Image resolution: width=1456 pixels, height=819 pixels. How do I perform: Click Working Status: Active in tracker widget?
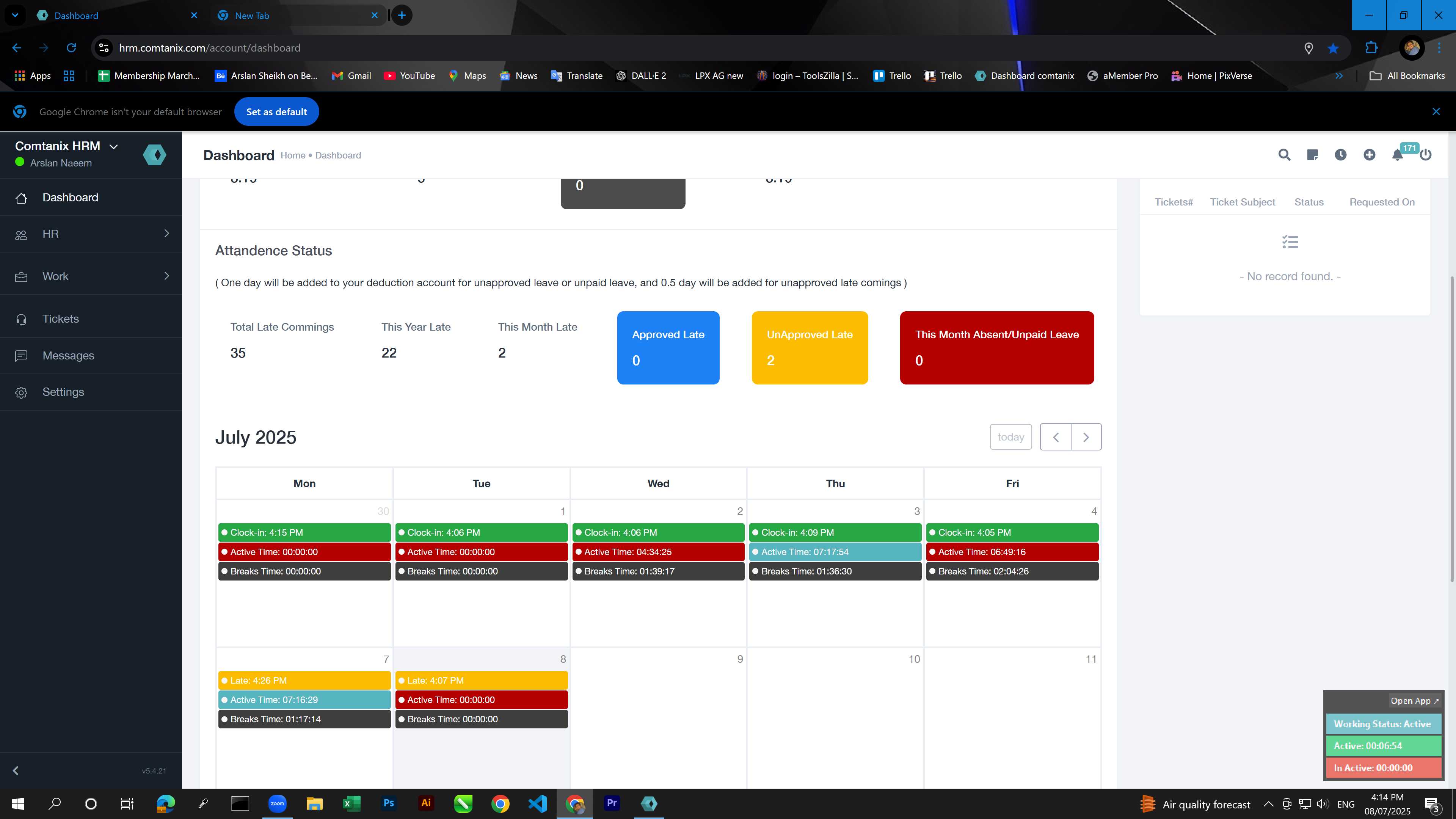1384,724
